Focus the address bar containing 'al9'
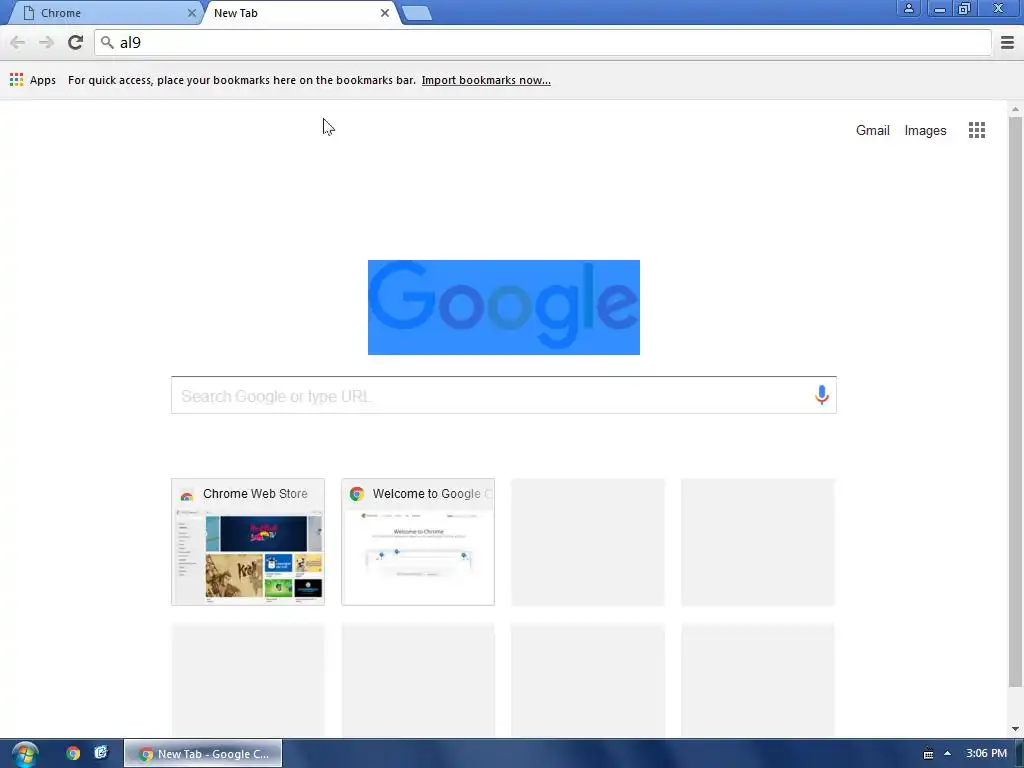This screenshot has width=1024, height=768. (543, 42)
